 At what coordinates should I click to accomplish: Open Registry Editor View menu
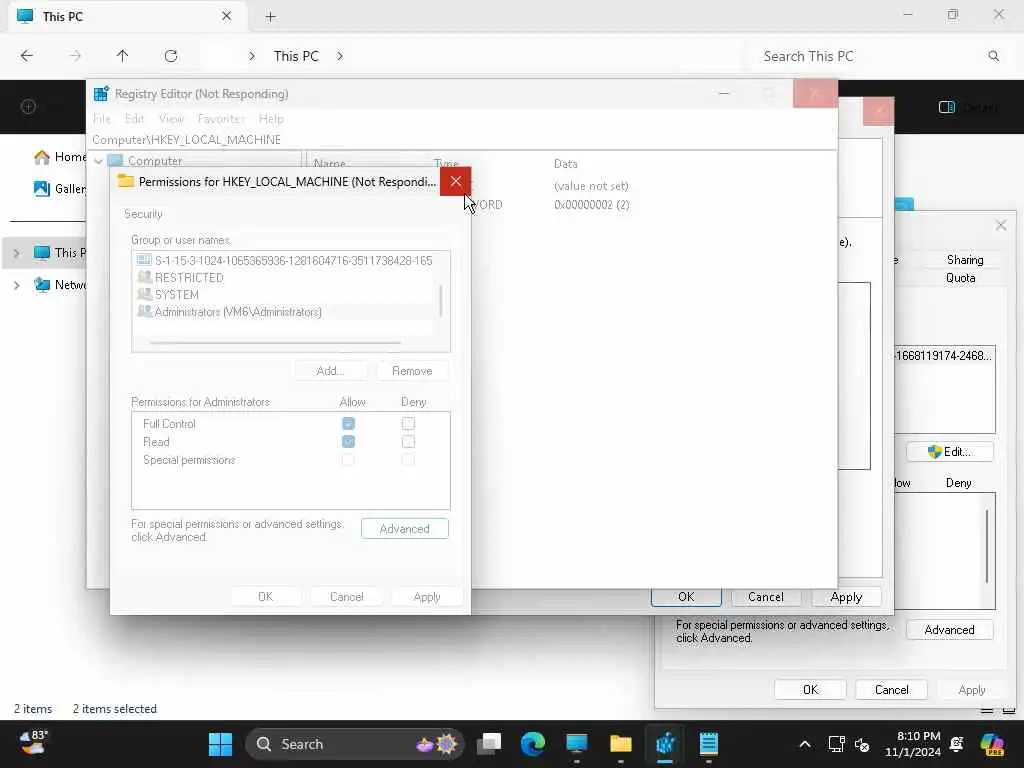click(171, 119)
